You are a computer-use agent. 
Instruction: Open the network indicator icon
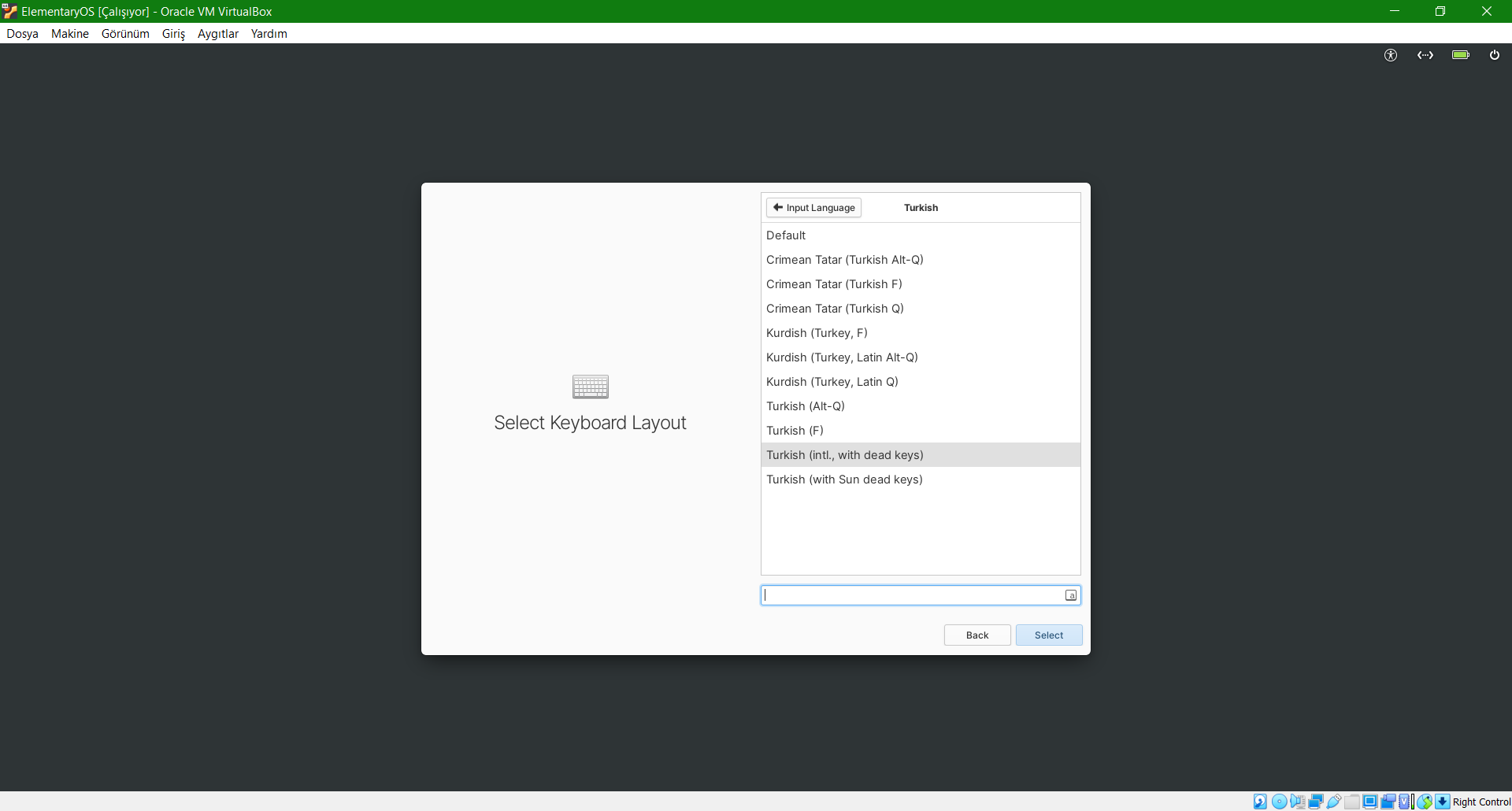point(1425,55)
